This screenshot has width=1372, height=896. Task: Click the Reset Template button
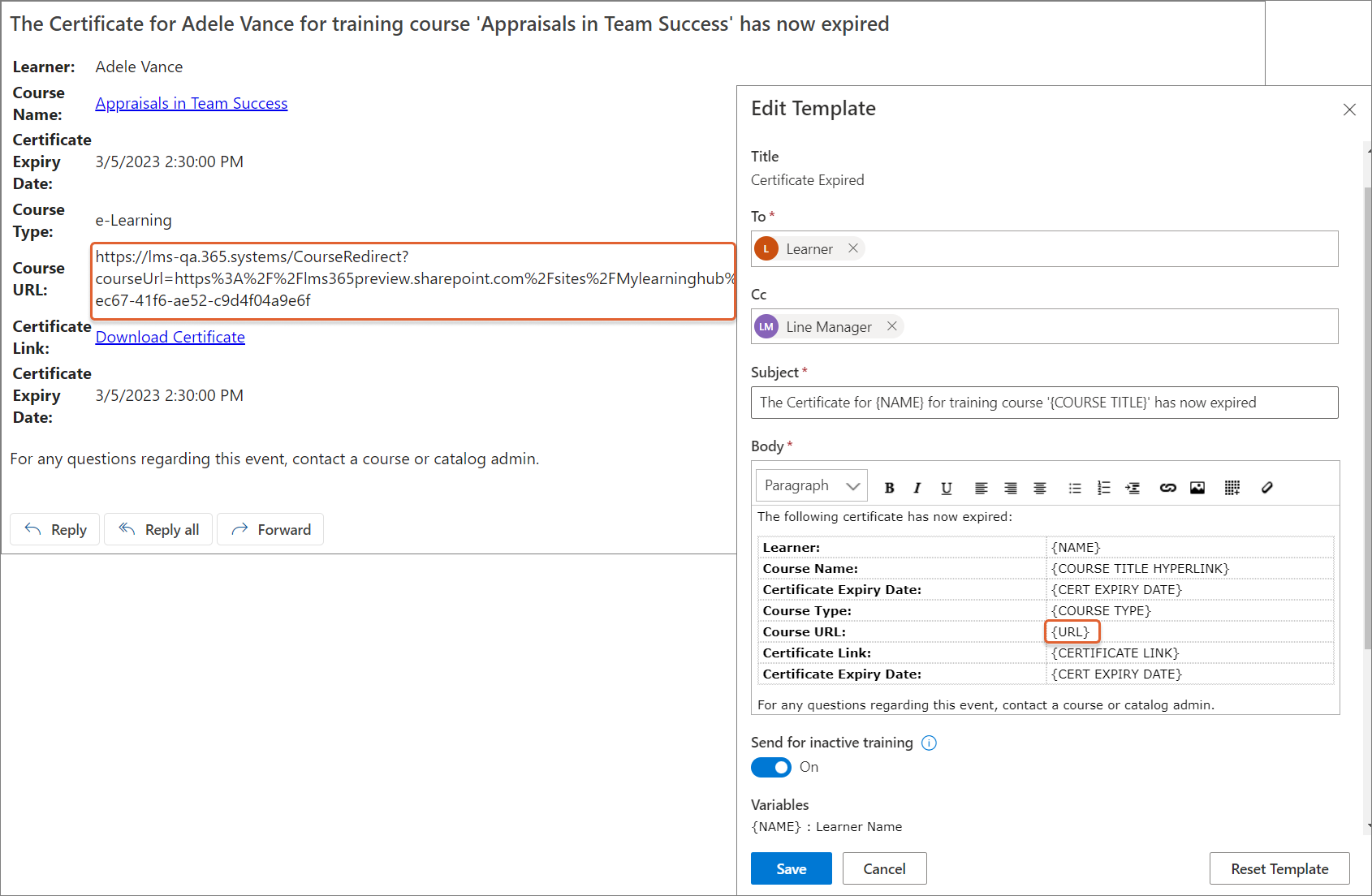[1279, 868]
